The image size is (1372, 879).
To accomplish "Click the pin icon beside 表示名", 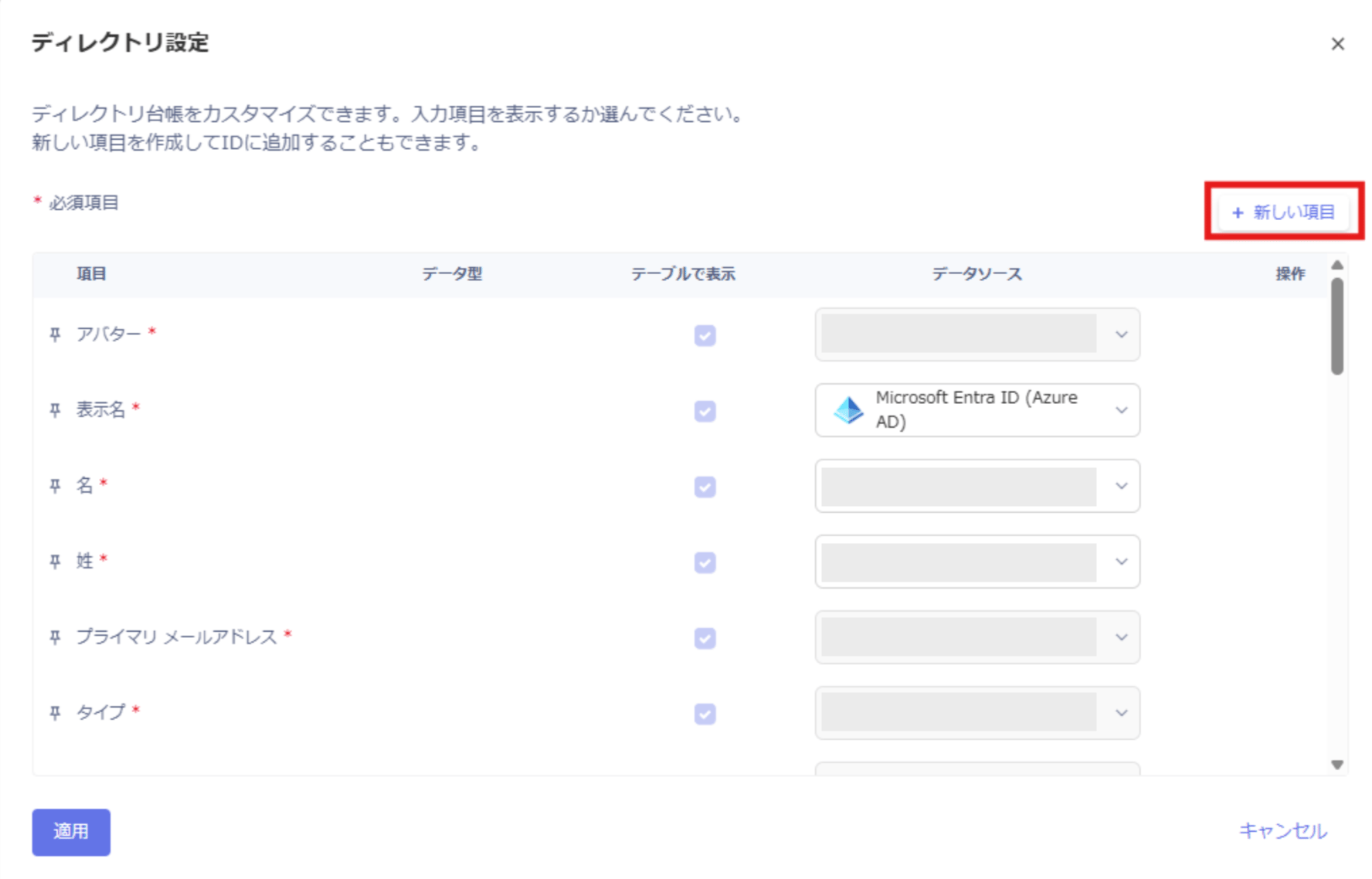I will pyautogui.click(x=55, y=410).
